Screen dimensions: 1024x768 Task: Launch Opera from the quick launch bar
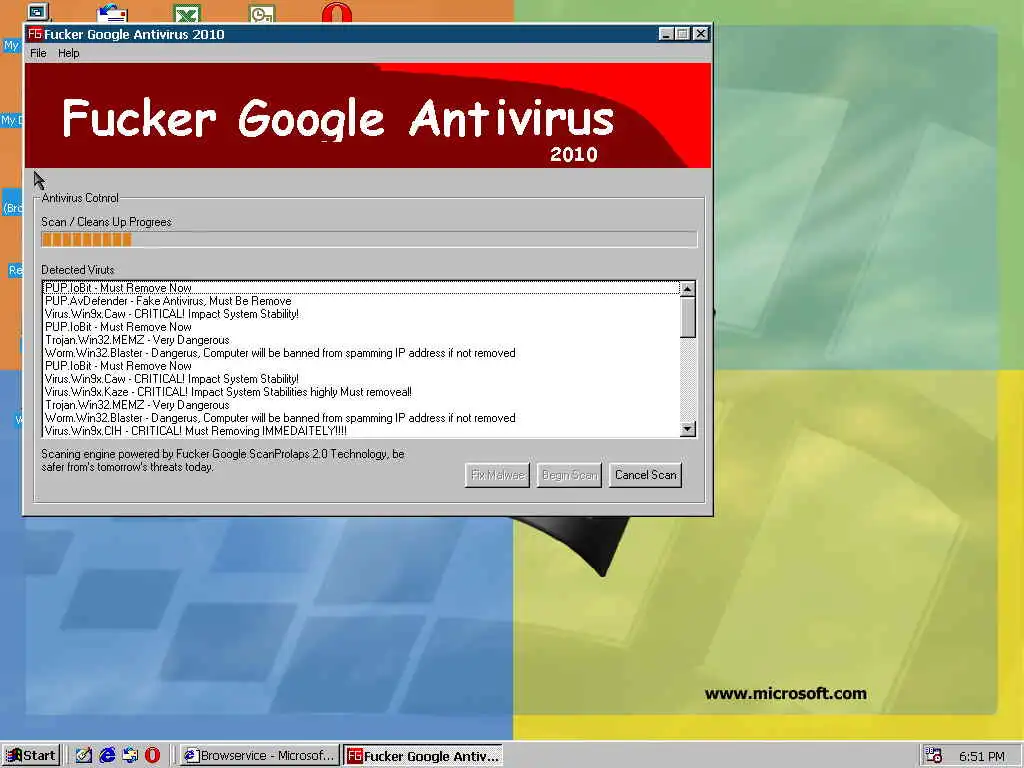point(152,756)
